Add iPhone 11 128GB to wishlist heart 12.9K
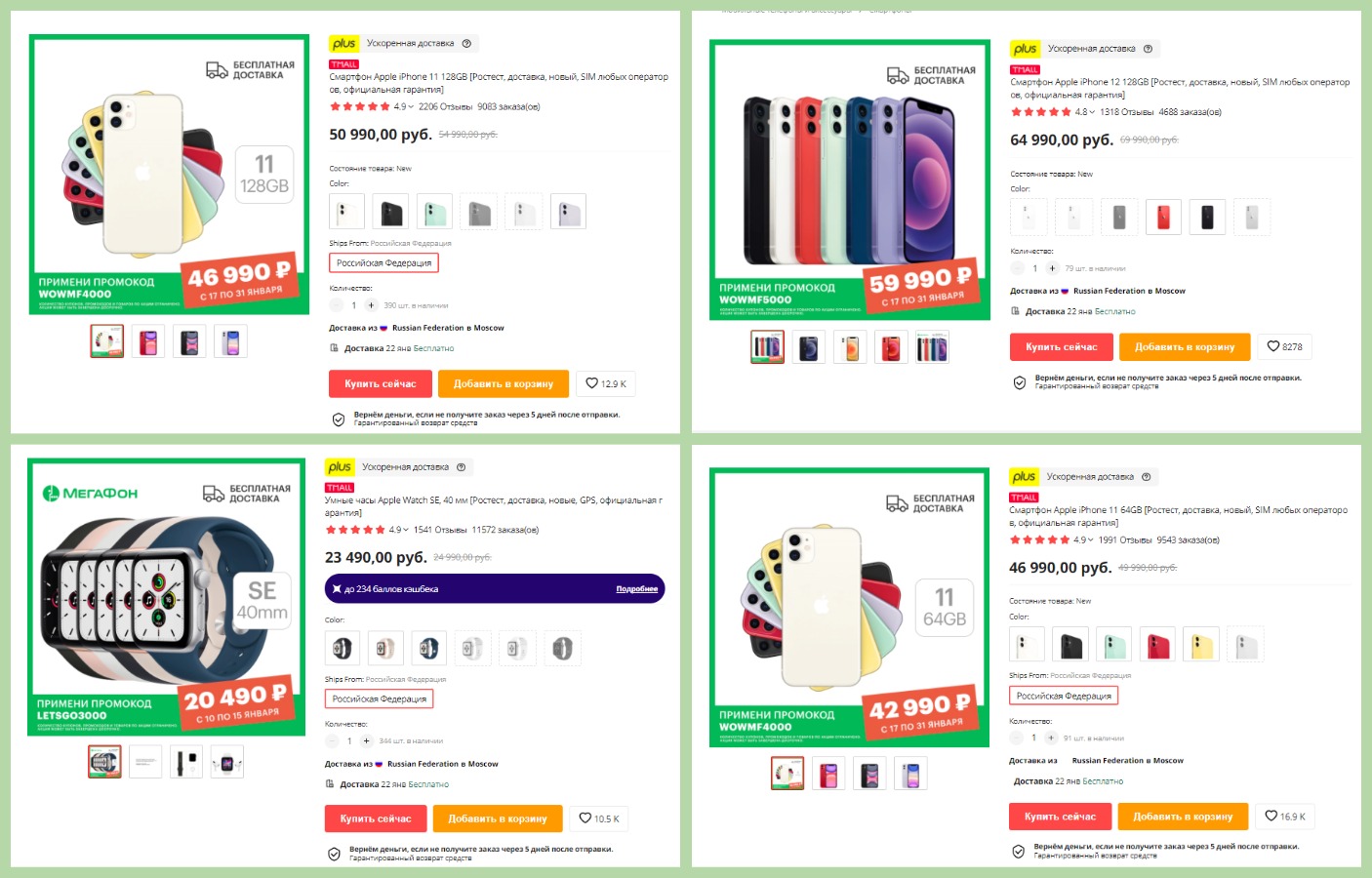This screenshot has height=878, width=1372. [606, 383]
